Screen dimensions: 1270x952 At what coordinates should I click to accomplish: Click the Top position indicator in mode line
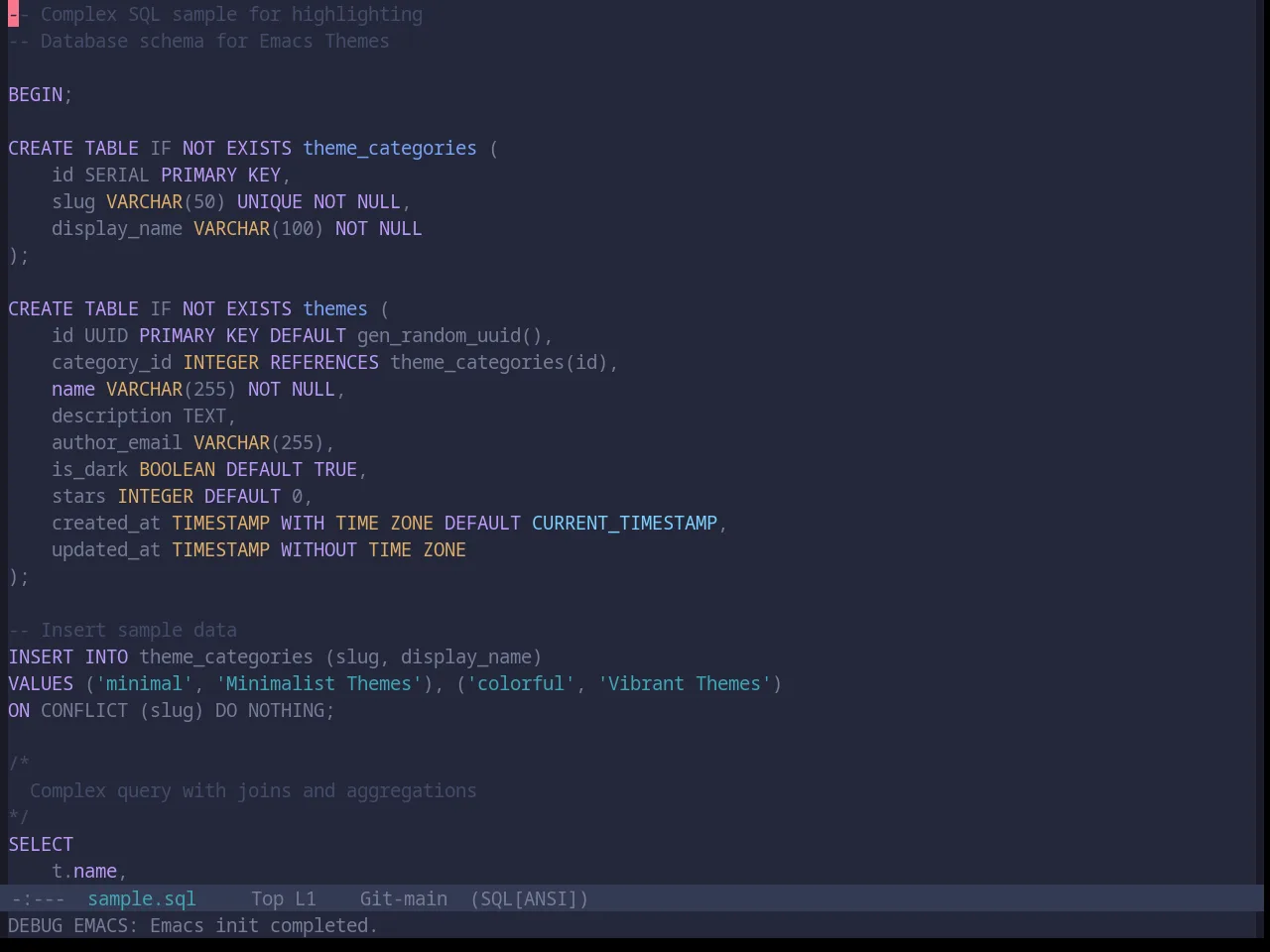[267, 898]
